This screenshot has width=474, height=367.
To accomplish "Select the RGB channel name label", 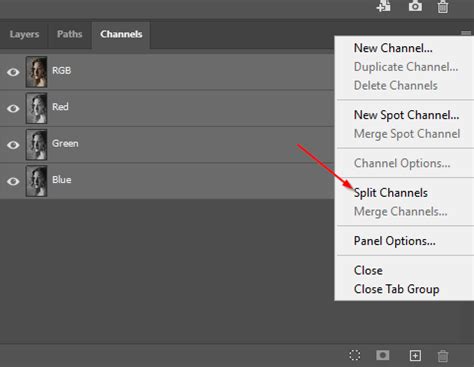I will [x=62, y=71].
